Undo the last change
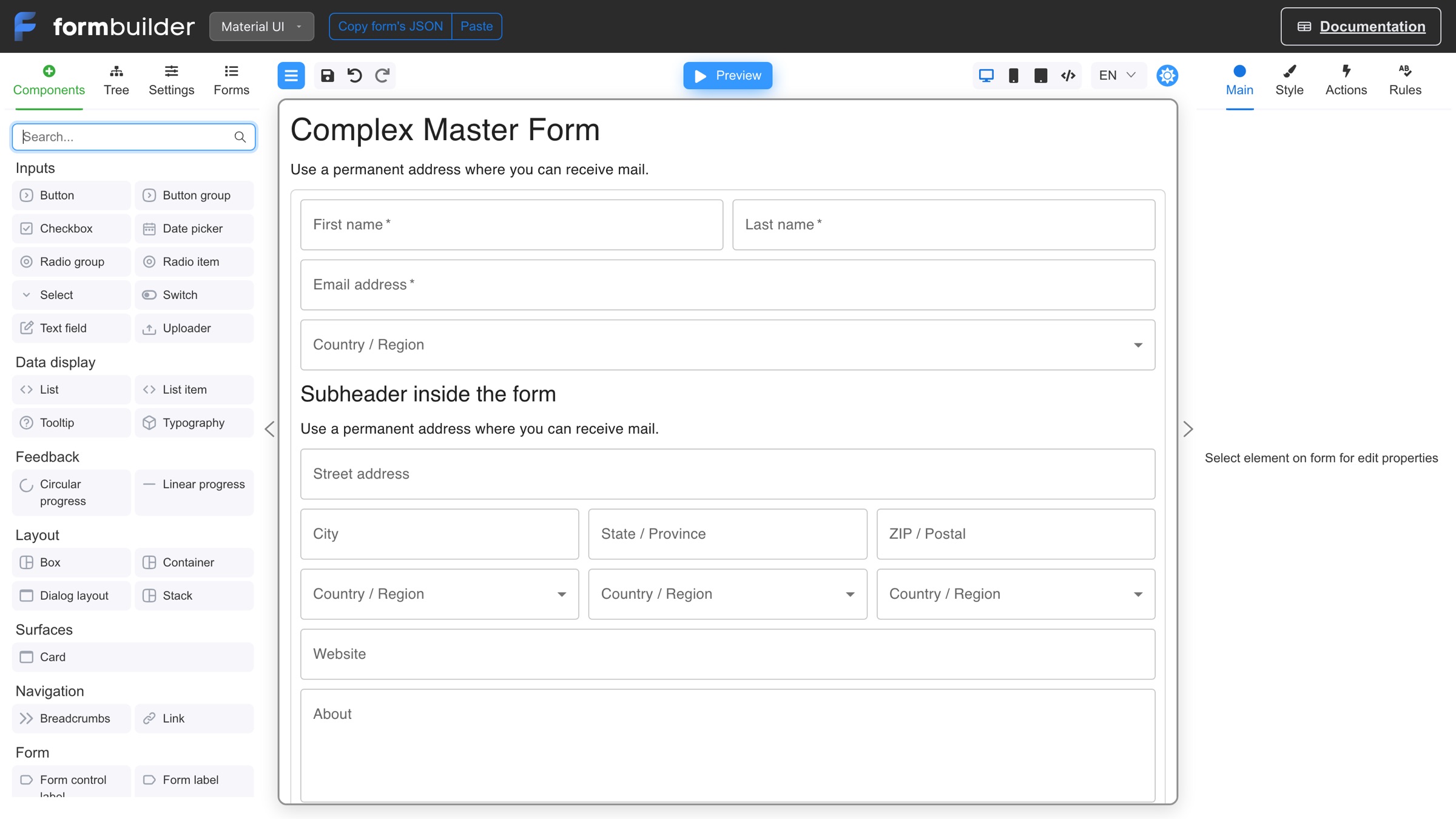The image size is (1456, 819). 355,75
